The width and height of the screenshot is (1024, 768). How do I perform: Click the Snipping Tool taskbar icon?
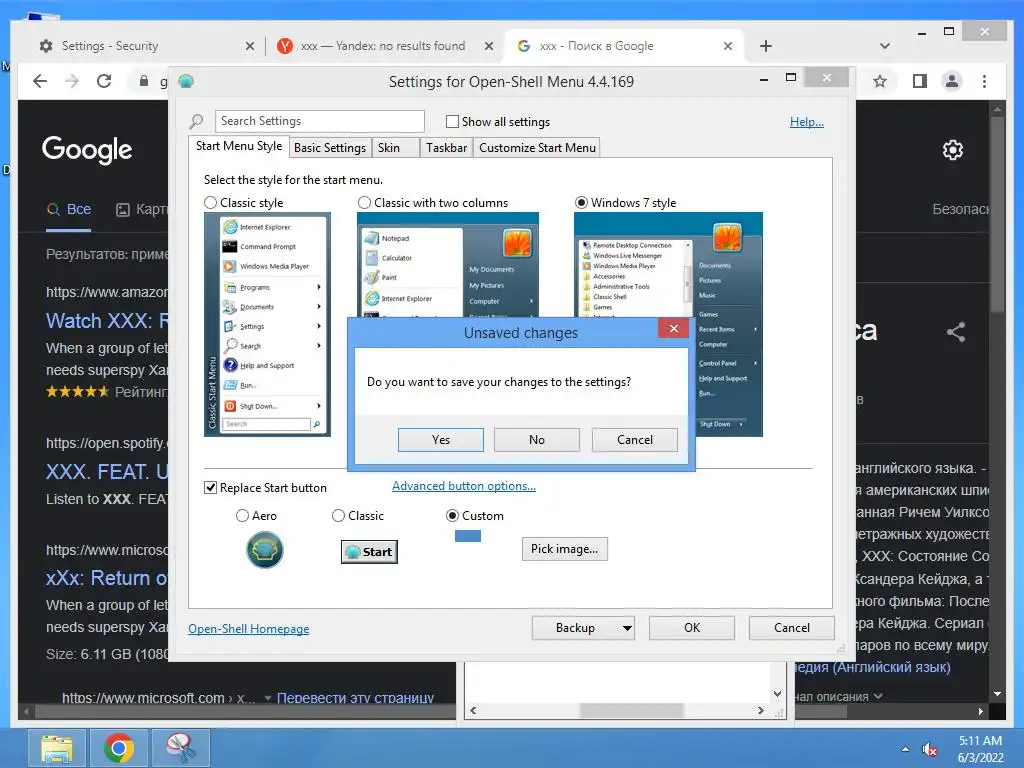[180, 748]
